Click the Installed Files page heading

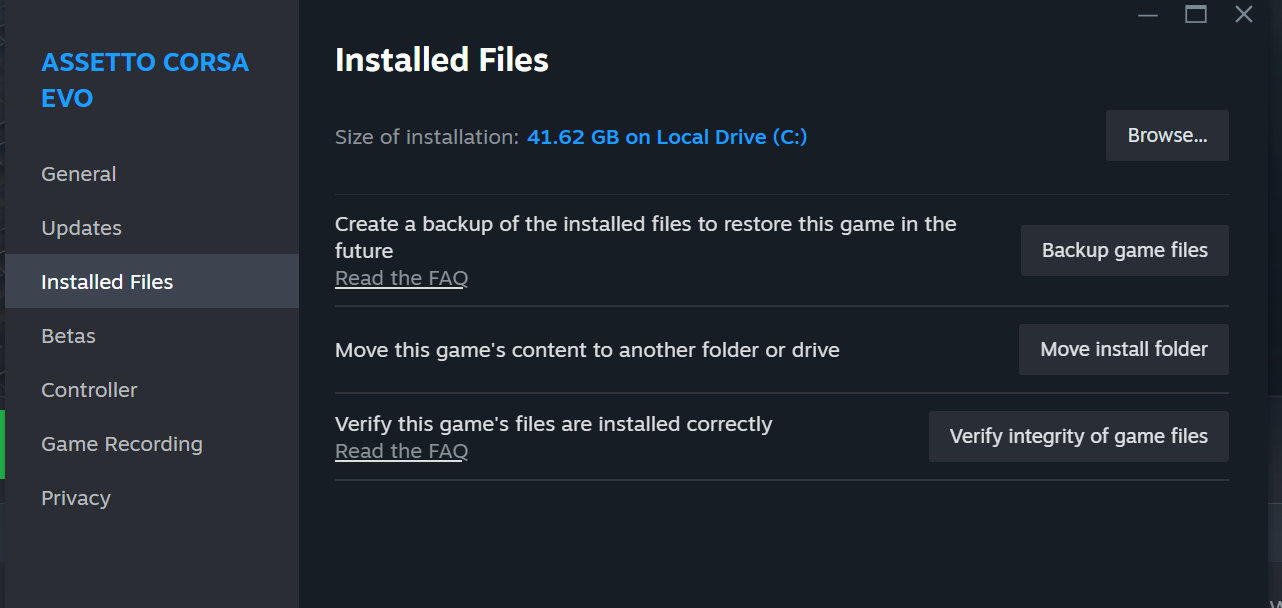pos(441,60)
